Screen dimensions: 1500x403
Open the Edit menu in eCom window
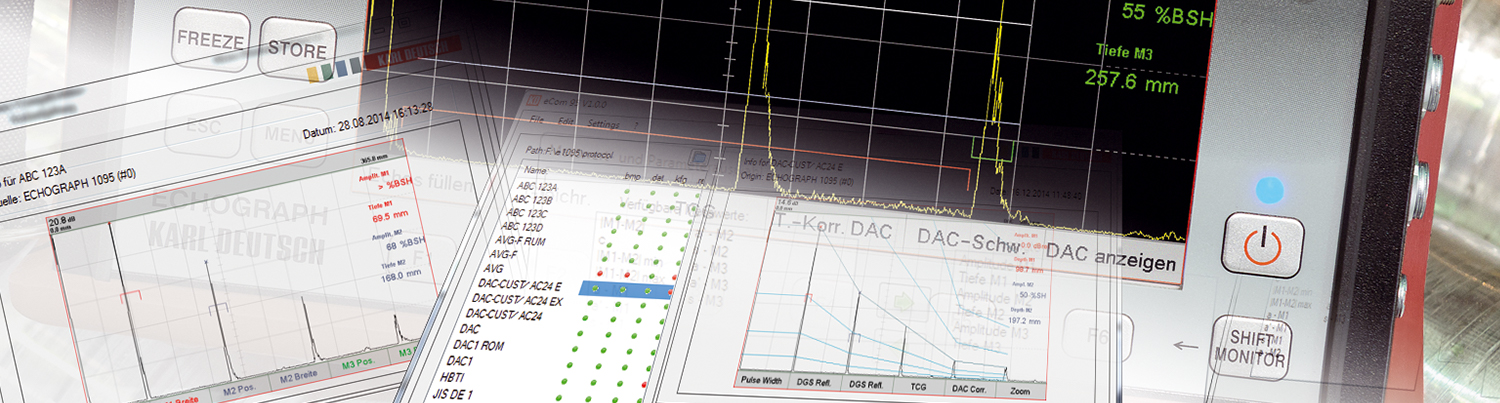coord(566,121)
